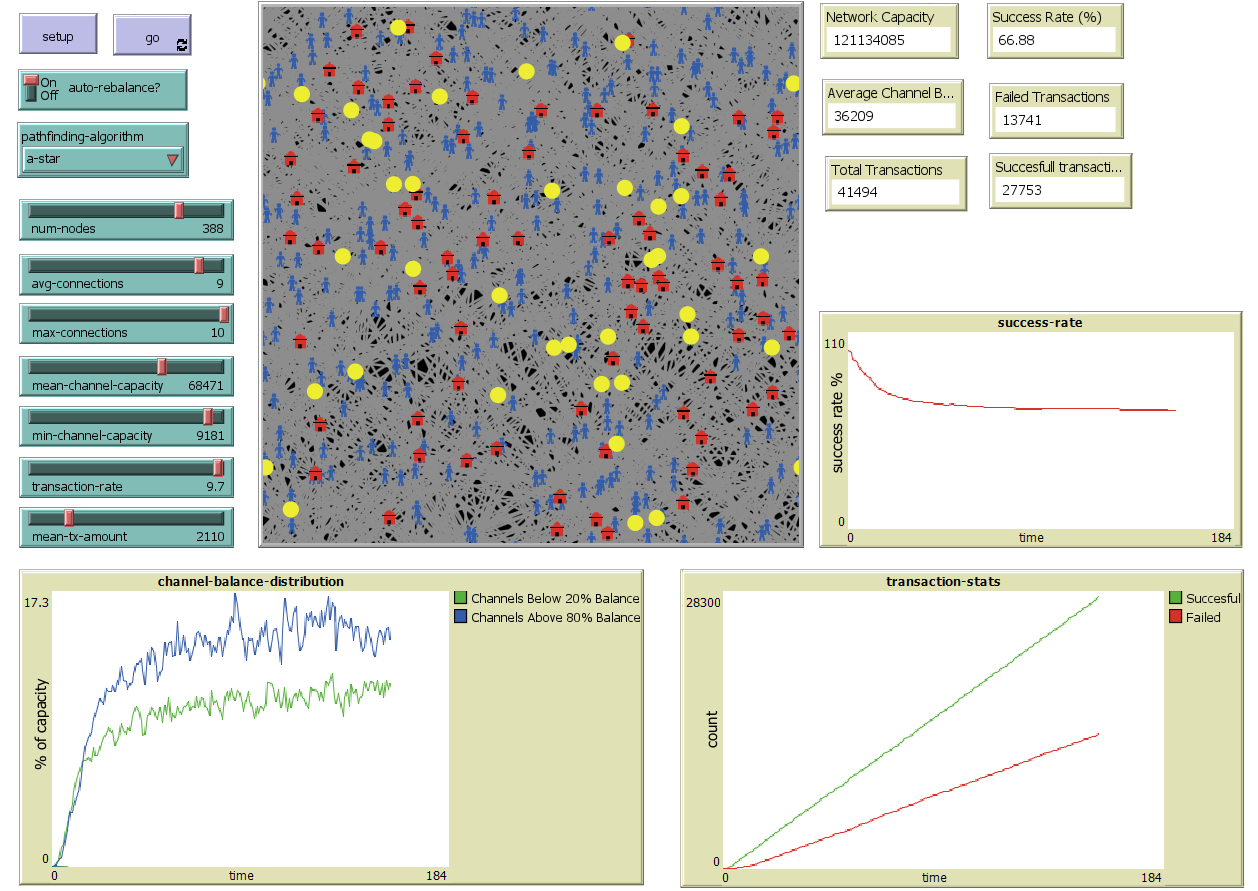Image resolution: width=1258 pixels, height=891 pixels.
Task: Click the red Failed legend swatch
Action: (1175, 617)
